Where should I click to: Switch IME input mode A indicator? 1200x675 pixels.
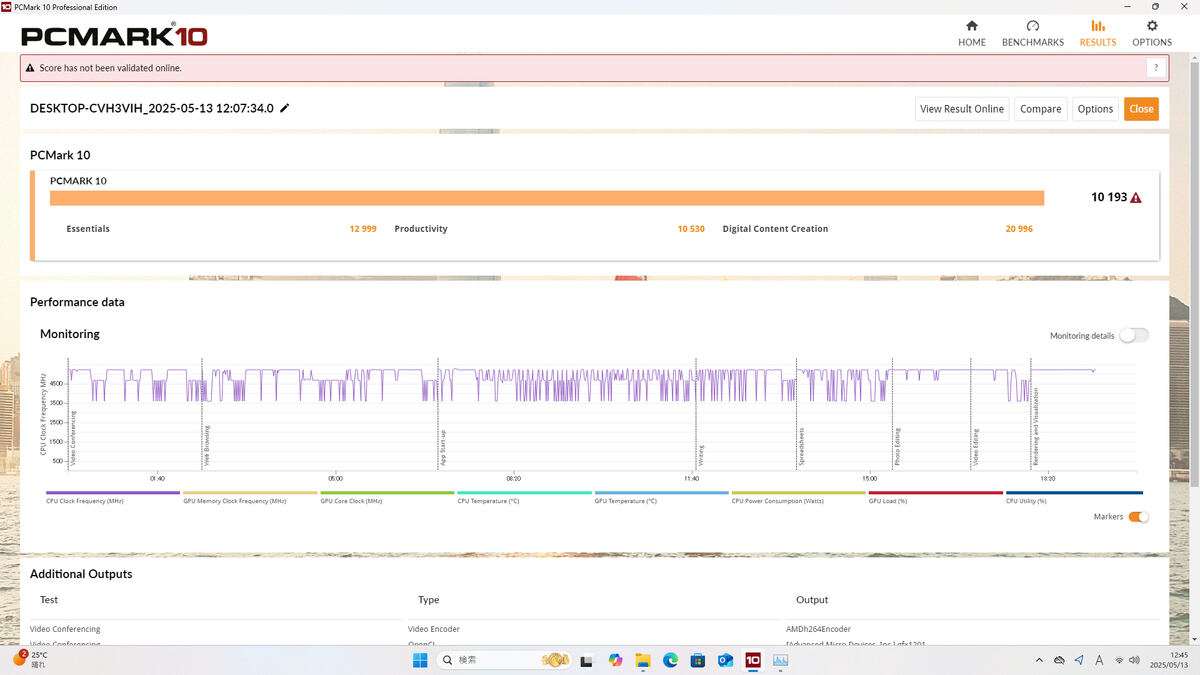pos(1099,660)
